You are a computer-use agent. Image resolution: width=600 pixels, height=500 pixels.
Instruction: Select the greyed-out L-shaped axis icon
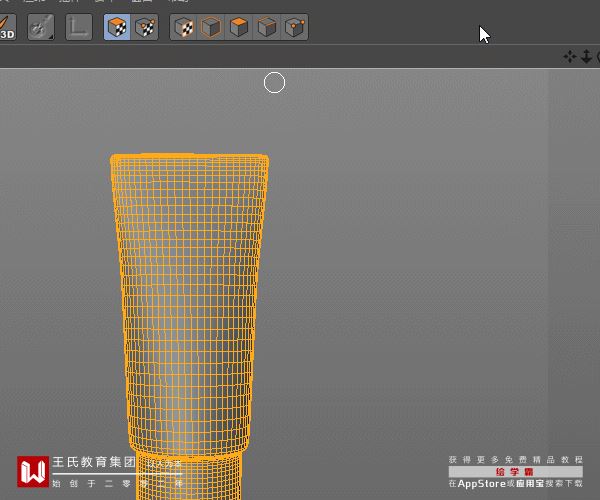pos(79,27)
